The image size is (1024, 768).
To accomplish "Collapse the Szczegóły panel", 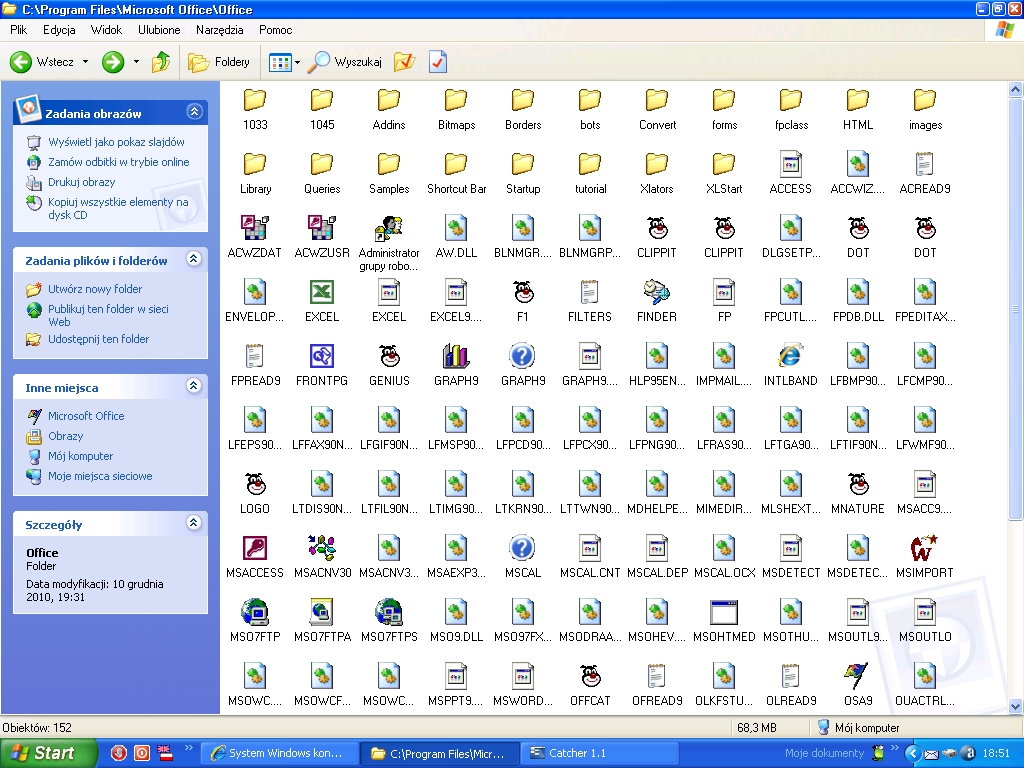I will [193, 522].
